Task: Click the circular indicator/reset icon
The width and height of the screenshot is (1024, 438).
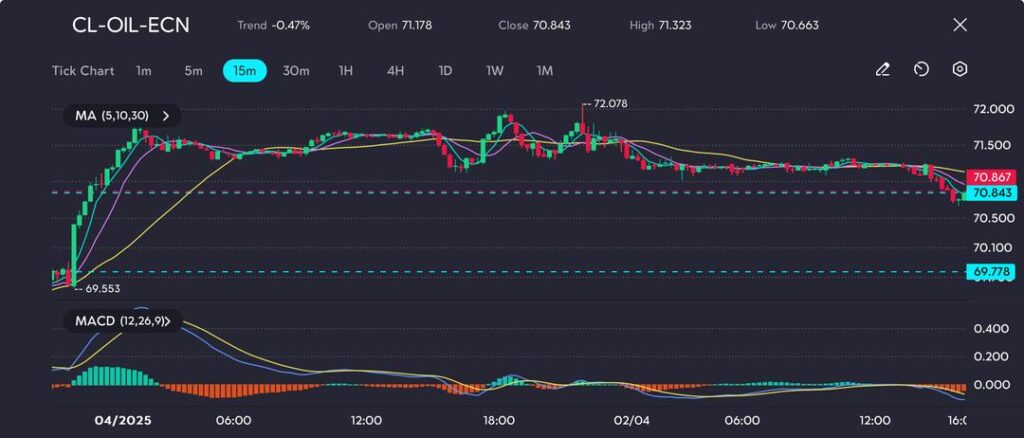Action: 921,70
